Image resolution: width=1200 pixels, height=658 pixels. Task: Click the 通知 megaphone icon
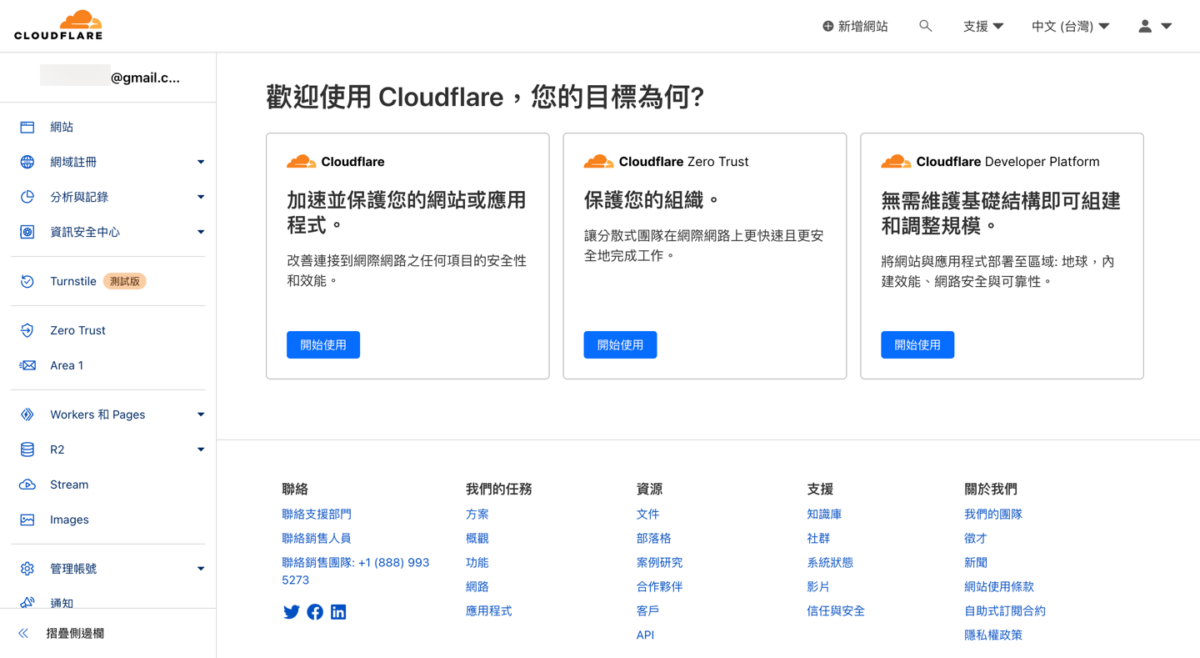point(28,603)
